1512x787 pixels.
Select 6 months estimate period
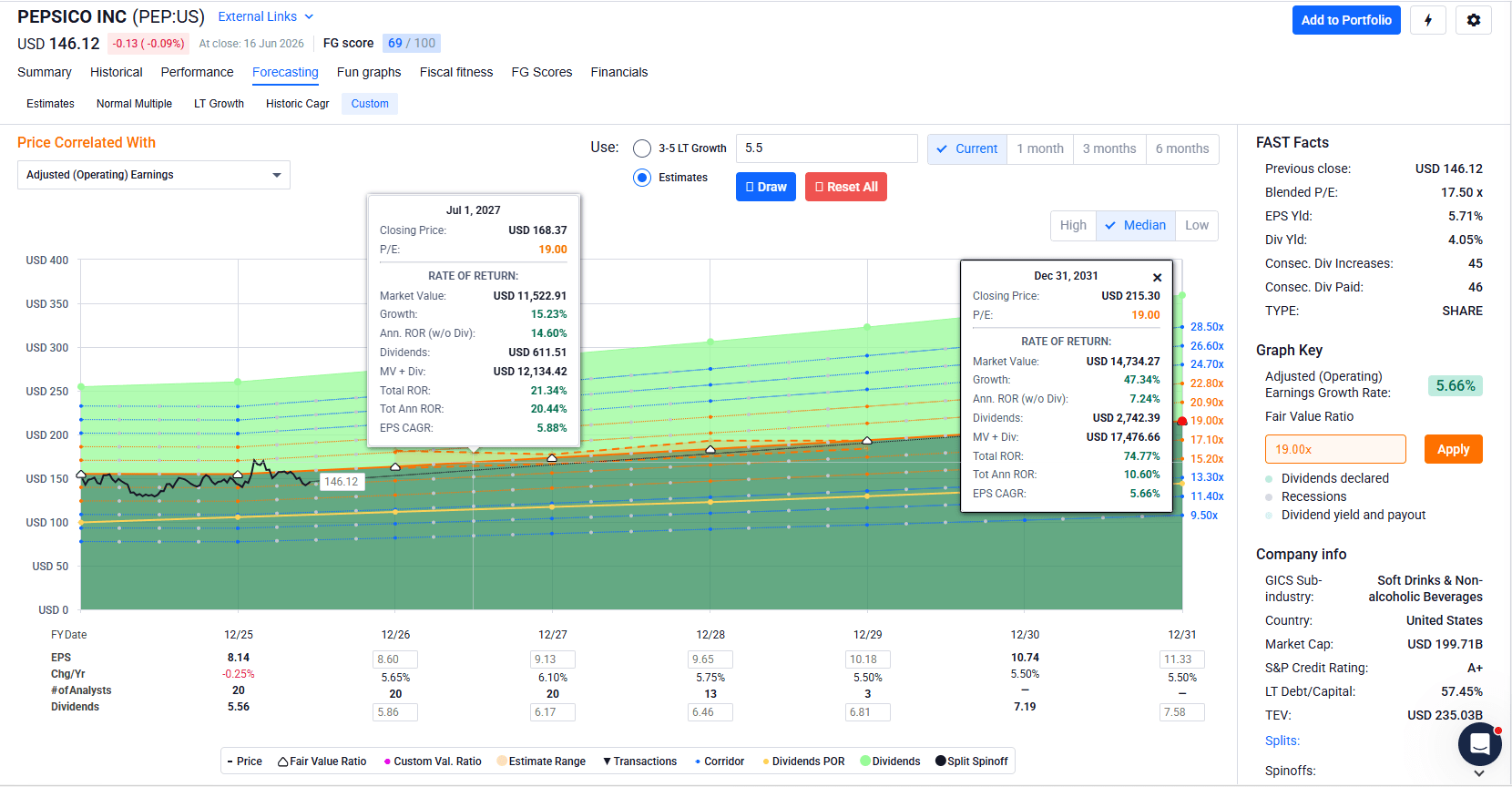(x=1182, y=148)
